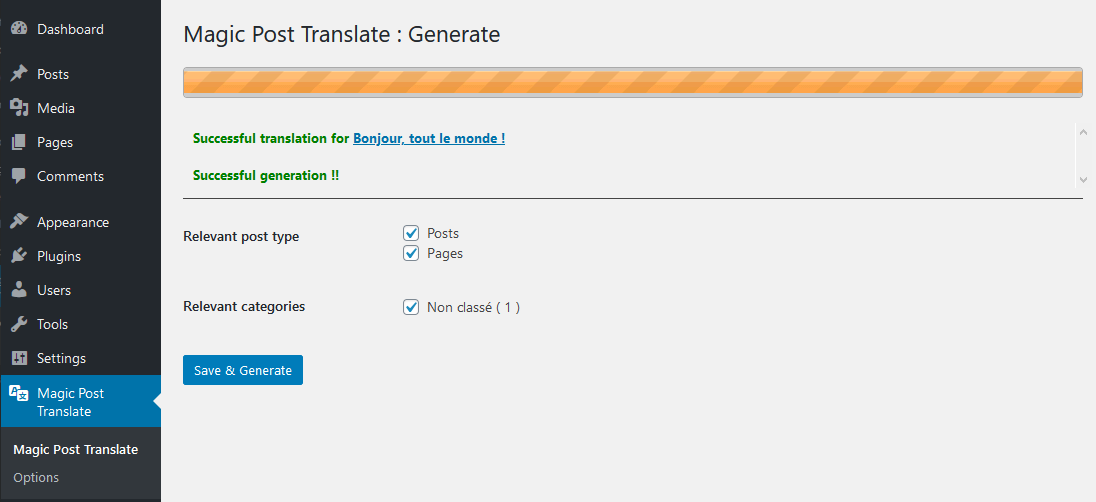Click the Plugins plug icon
The height and width of the screenshot is (502, 1096).
coord(19,255)
